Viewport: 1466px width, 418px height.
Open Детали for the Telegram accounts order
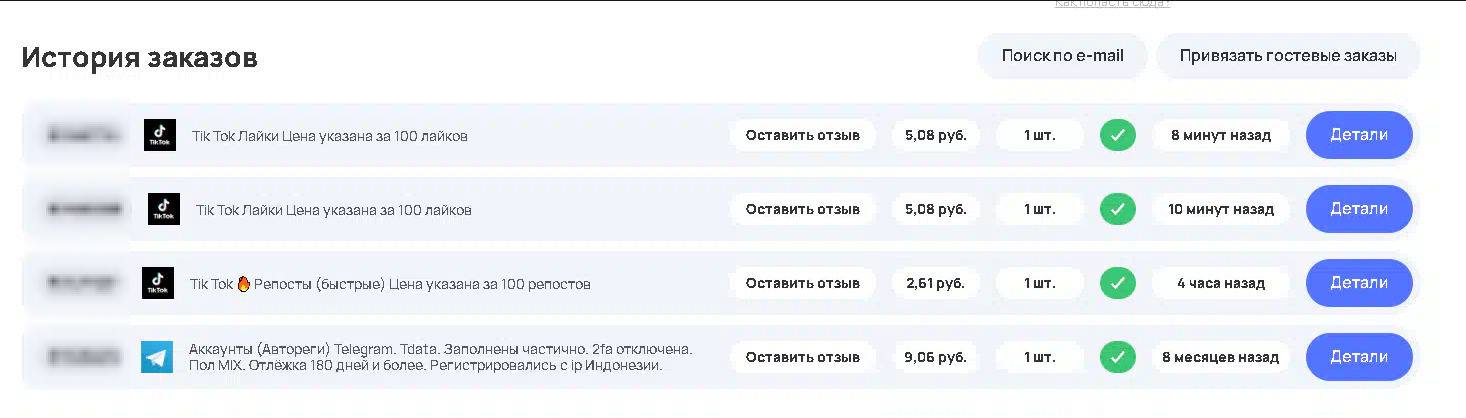pyautogui.click(x=1359, y=357)
